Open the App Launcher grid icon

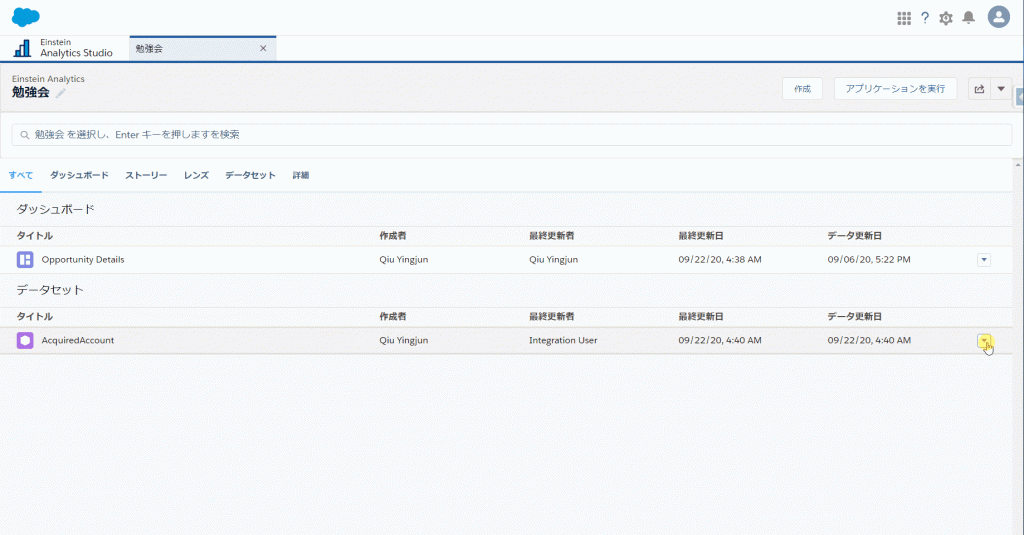904,18
